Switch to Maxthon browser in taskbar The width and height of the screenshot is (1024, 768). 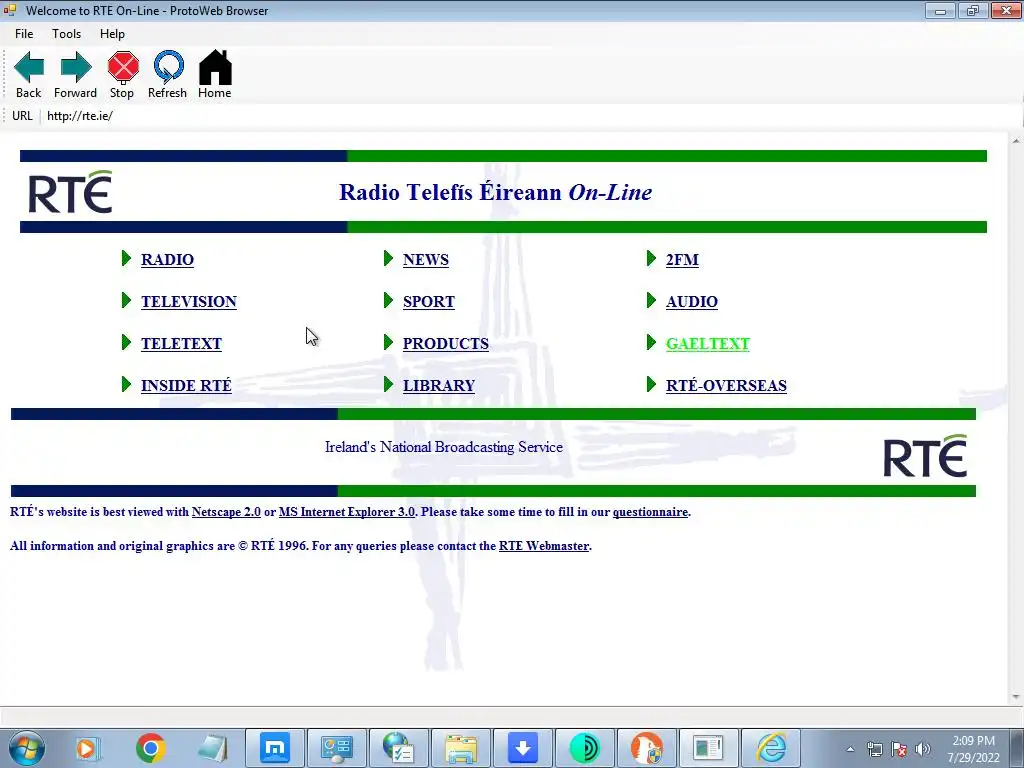point(275,748)
